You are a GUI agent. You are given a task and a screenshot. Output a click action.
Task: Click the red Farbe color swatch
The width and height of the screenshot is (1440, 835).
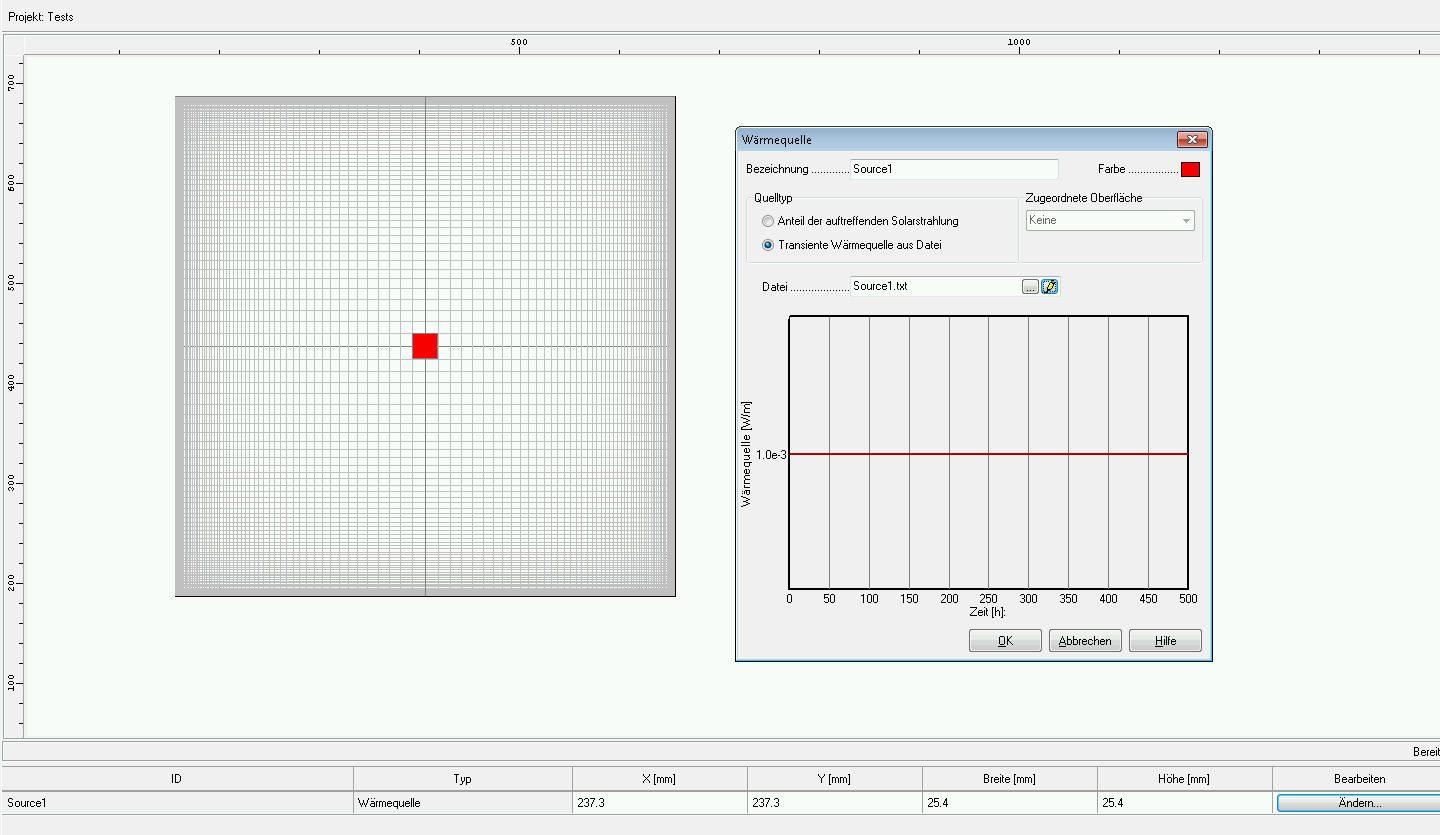click(1190, 169)
